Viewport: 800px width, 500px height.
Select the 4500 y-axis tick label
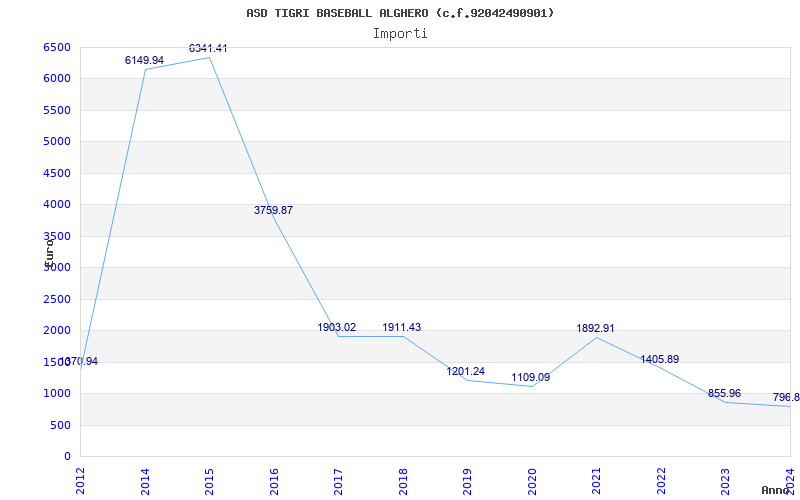coord(57,173)
